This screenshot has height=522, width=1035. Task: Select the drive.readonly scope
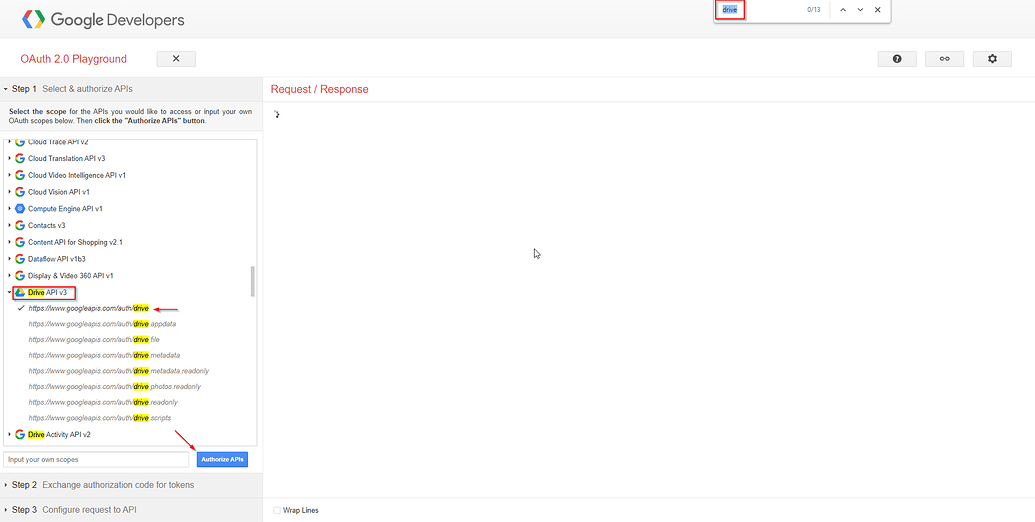(103, 402)
